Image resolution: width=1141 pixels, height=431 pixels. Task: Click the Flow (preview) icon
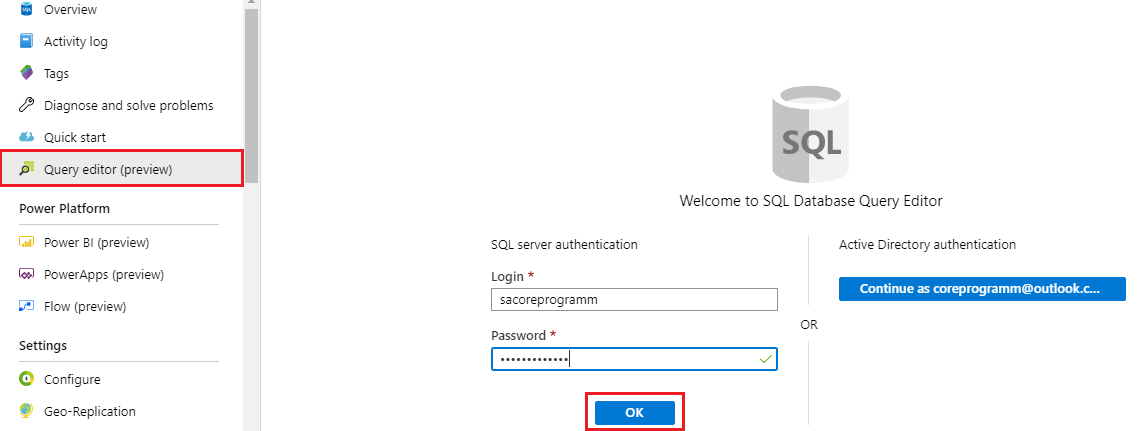coord(27,306)
